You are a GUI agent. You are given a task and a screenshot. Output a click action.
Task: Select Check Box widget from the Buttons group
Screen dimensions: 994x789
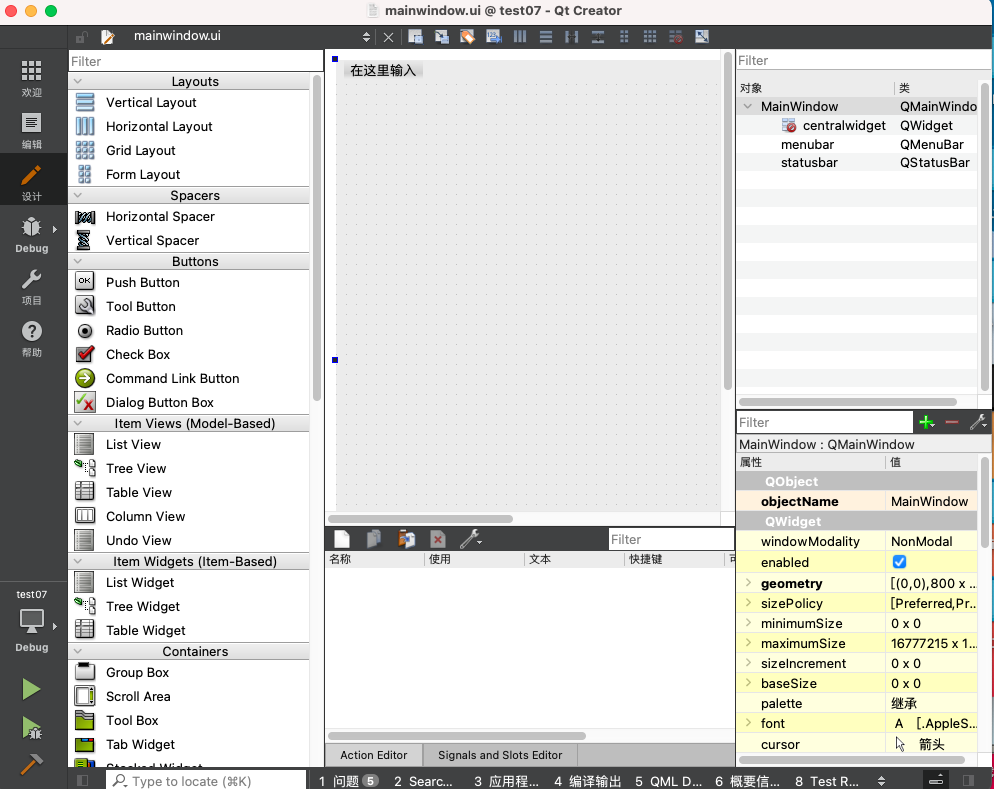click(138, 355)
